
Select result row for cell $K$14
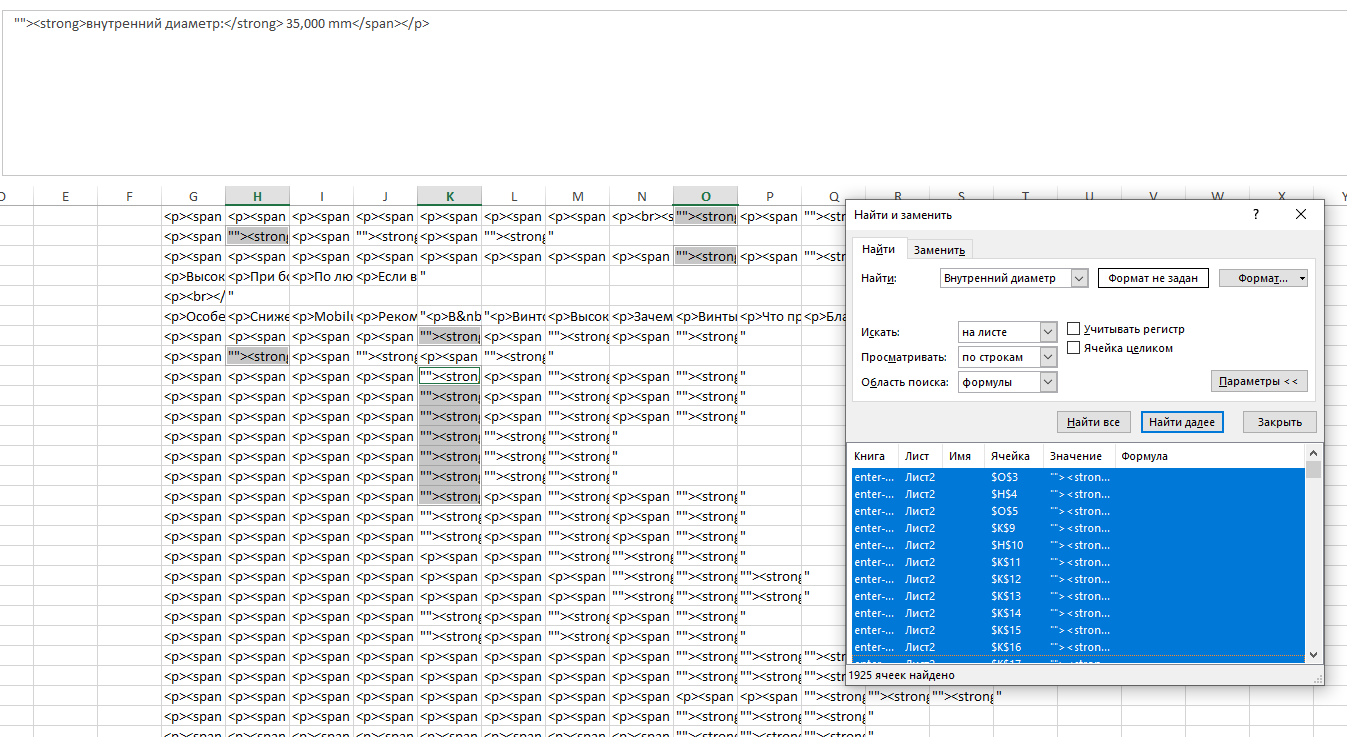click(x=1078, y=613)
